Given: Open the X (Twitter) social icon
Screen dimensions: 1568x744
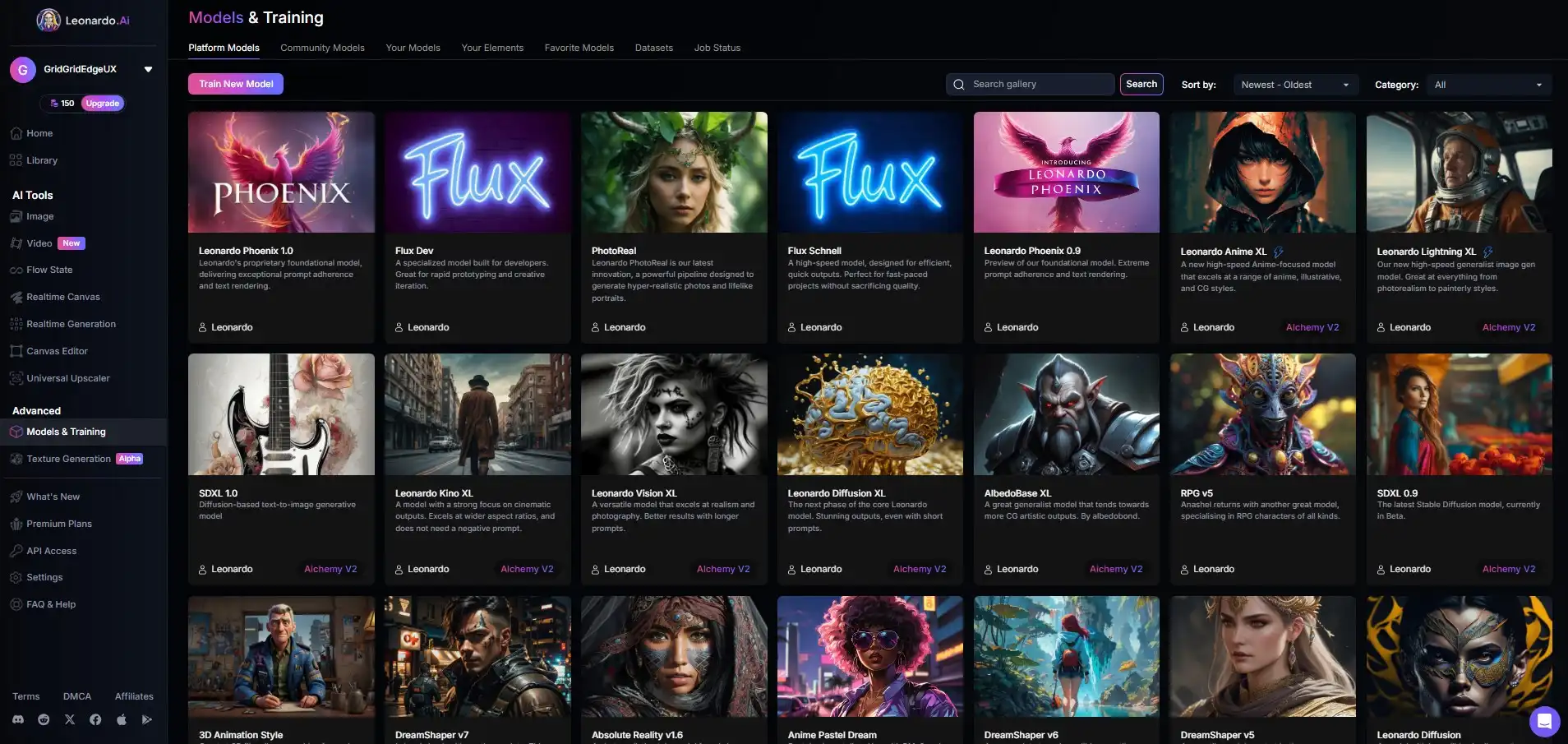Looking at the screenshot, I should [x=70, y=719].
